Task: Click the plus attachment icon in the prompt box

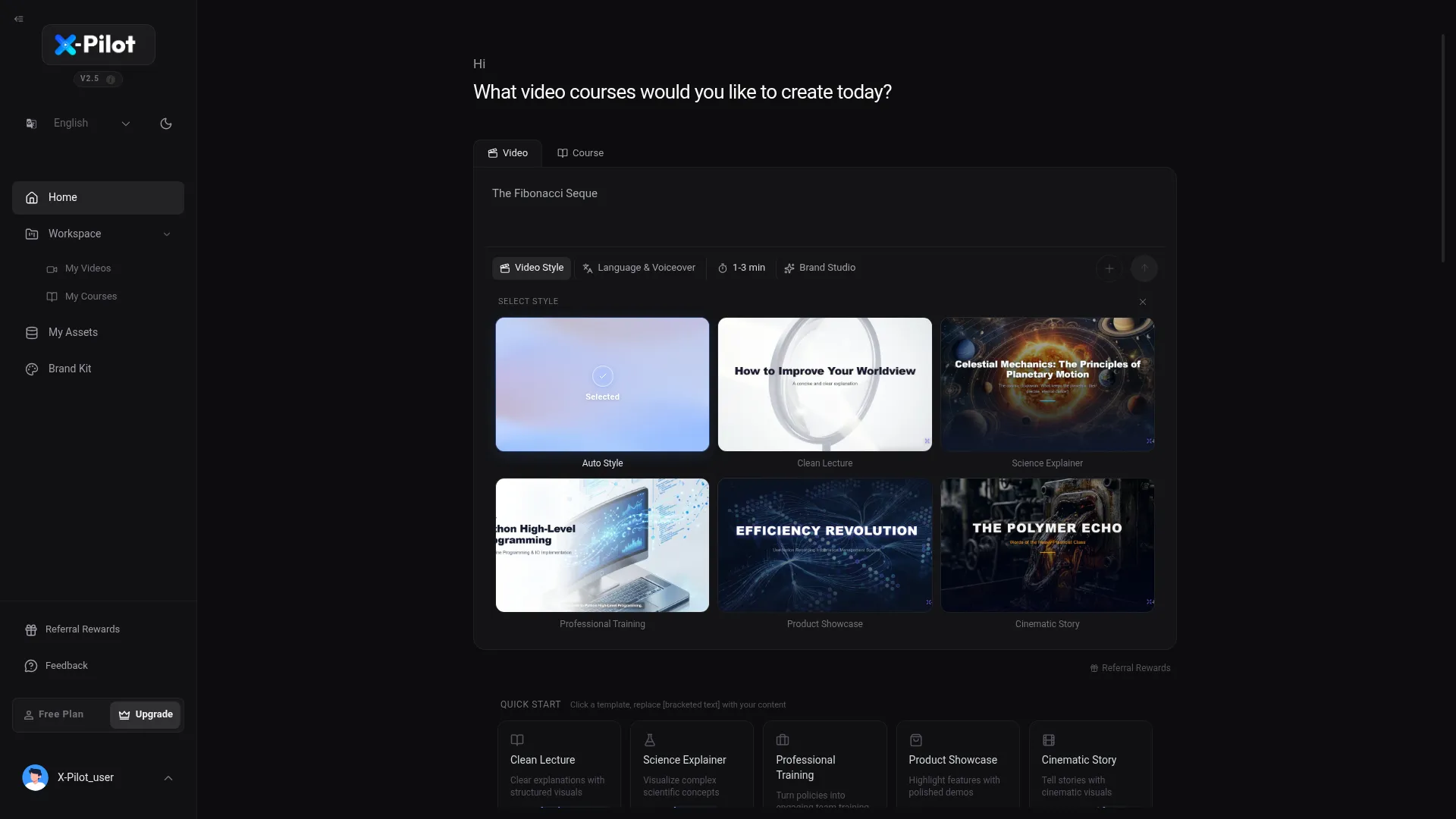Action: coord(1109,268)
